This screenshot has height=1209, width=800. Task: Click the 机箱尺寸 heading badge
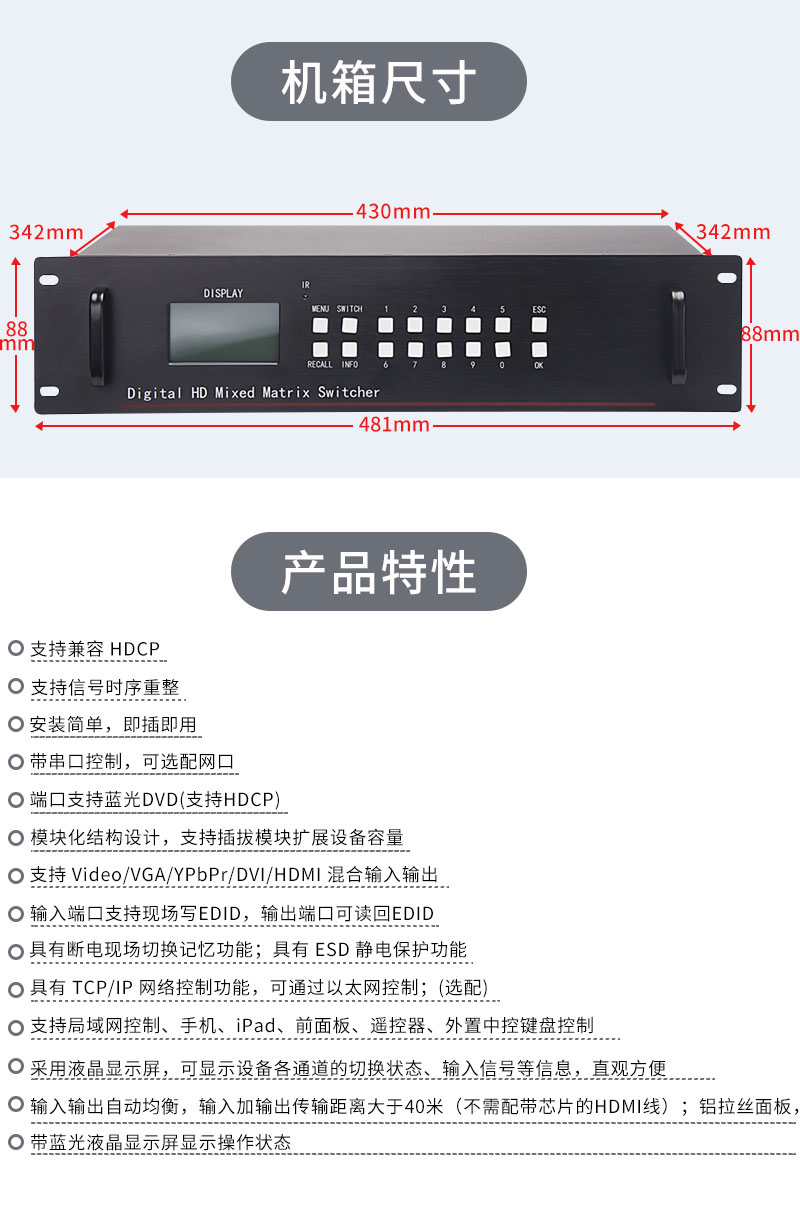pyautogui.click(x=379, y=82)
